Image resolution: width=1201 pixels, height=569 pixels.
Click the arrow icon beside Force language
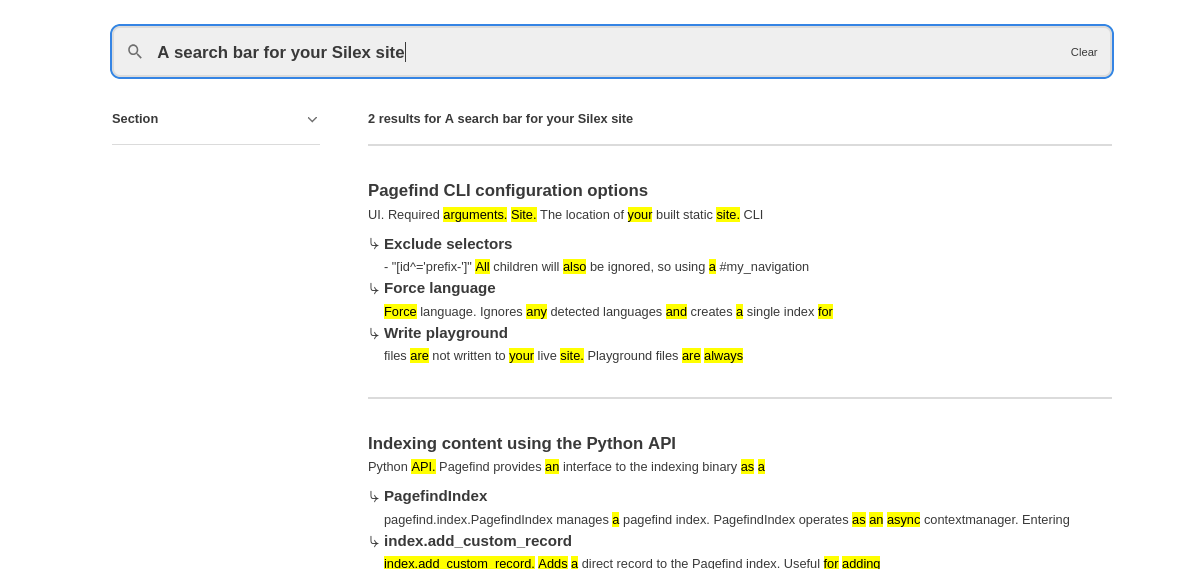(374, 289)
